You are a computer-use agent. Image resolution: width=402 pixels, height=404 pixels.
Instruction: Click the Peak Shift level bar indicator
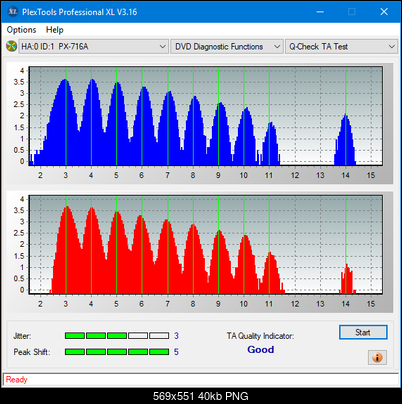click(117, 352)
